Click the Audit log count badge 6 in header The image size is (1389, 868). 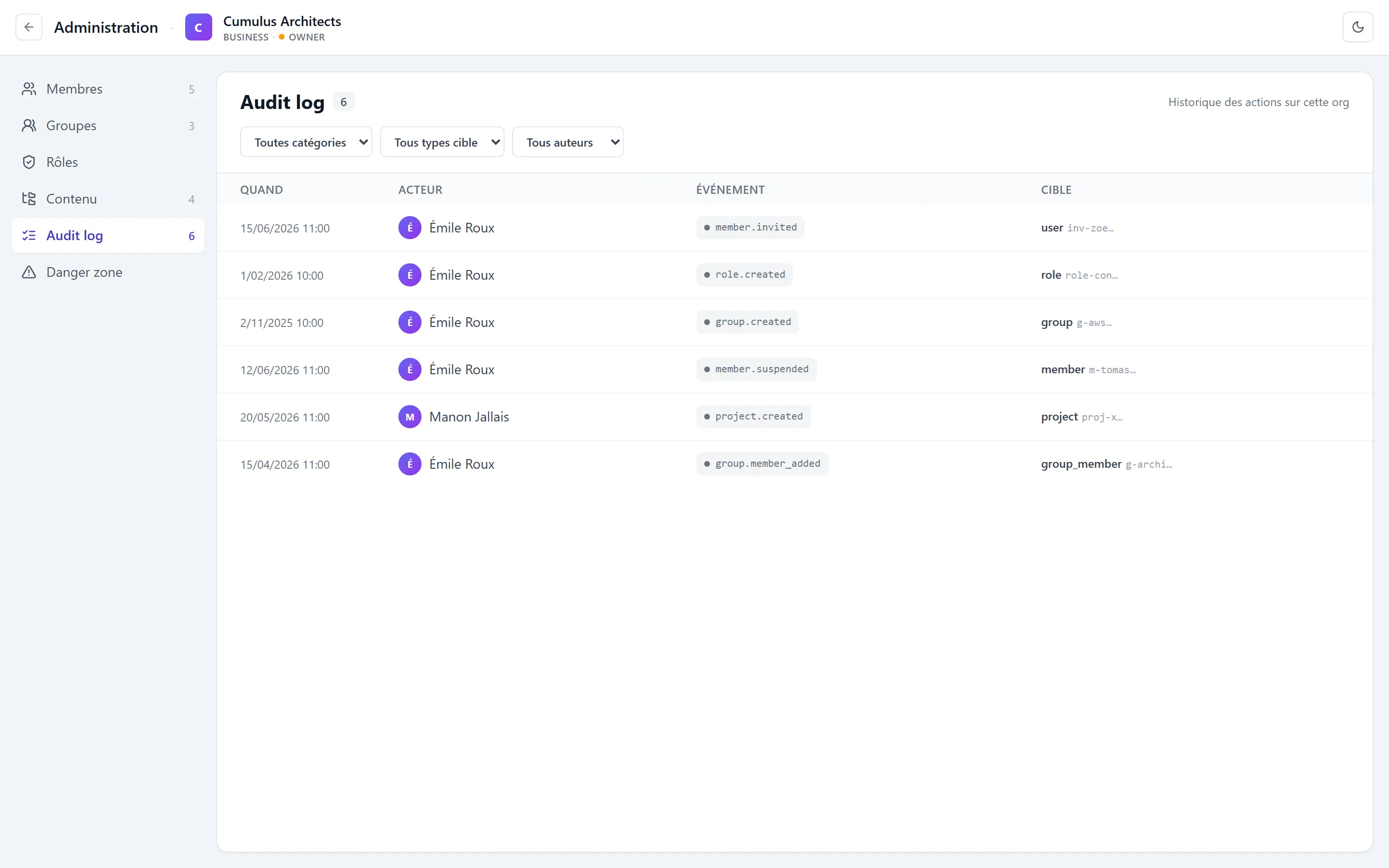pyautogui.click(x=344, y=102)
